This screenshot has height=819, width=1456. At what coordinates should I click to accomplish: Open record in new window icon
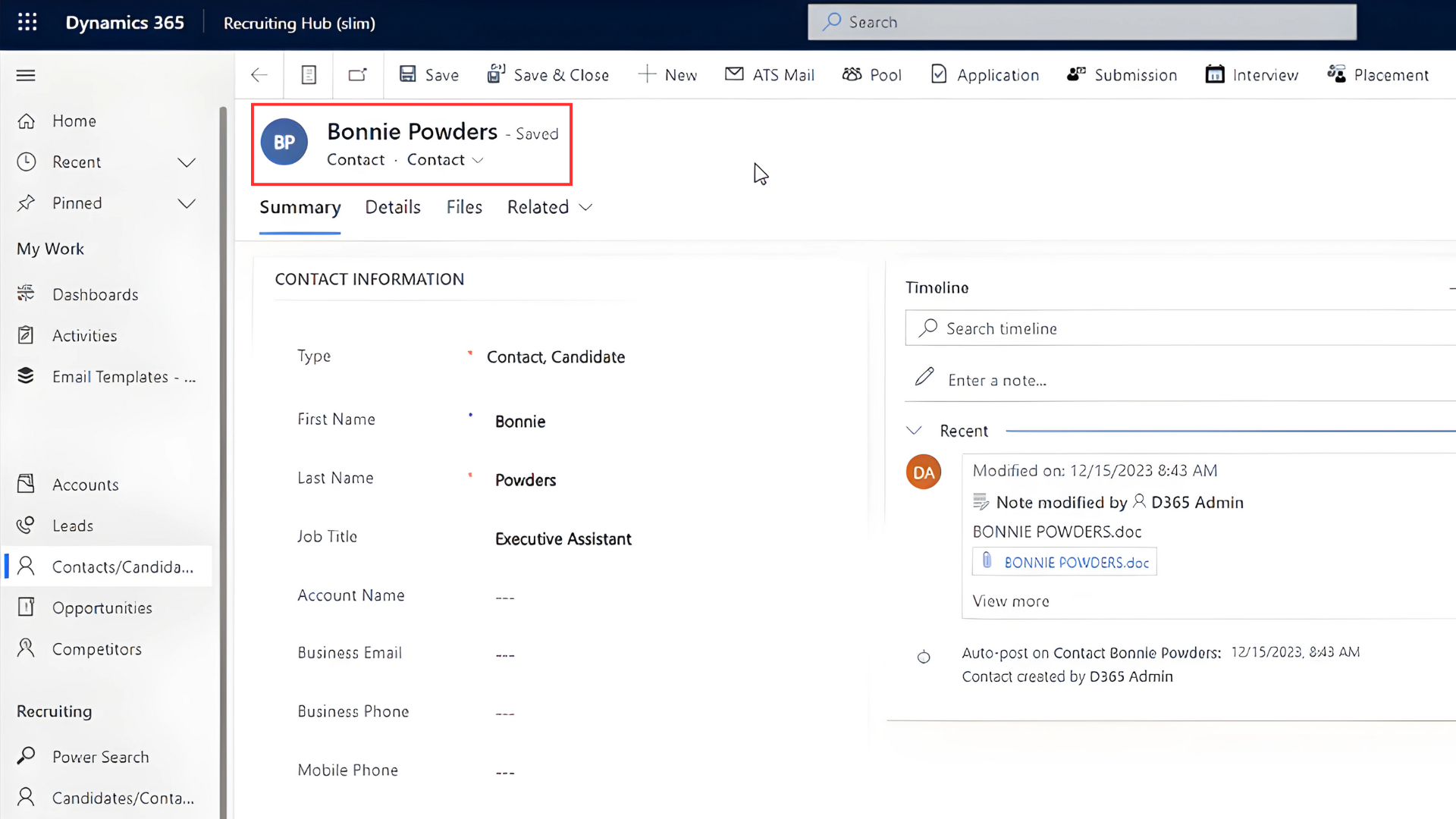357,75
